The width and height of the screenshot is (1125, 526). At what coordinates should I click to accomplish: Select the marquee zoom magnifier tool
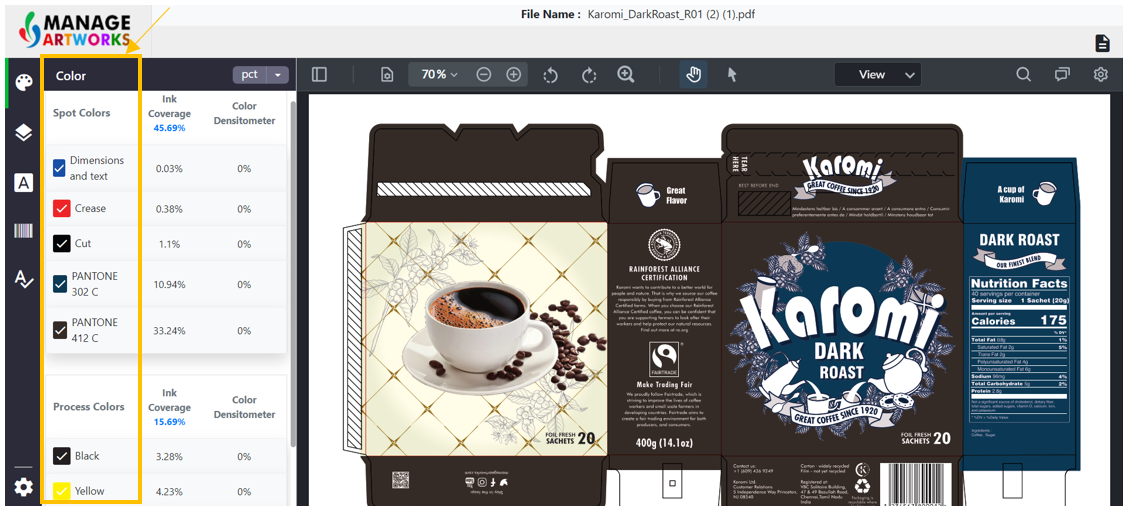[626, 75]
